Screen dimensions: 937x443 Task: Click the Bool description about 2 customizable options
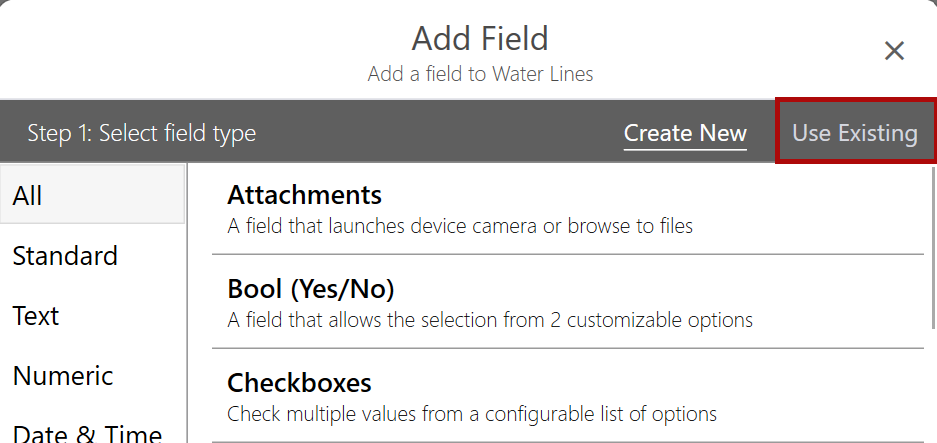click(x=490, y=321)
